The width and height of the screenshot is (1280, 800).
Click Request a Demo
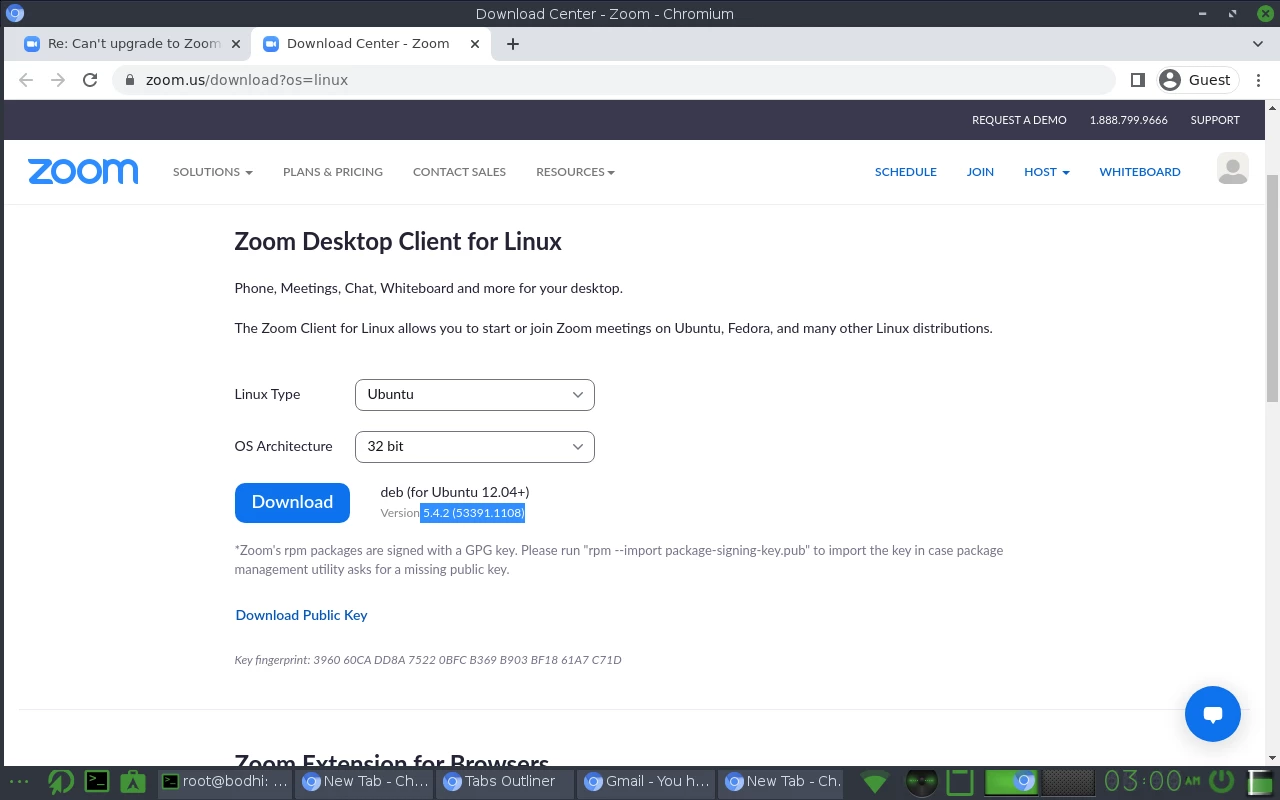[x=1019, y=120]
